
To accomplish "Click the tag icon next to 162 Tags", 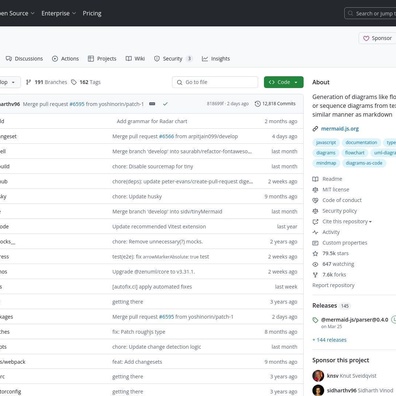I will 74,82.
